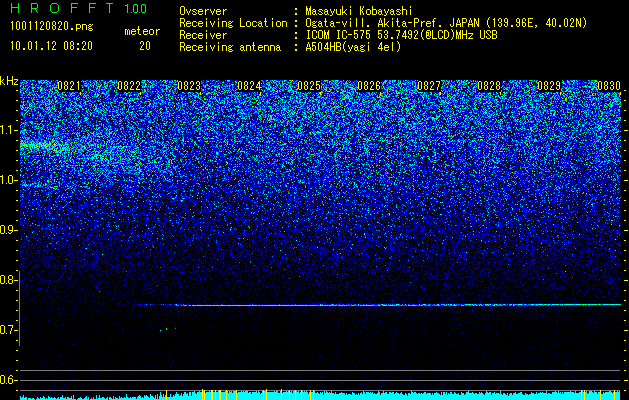Click the 0823 time marker
This screenshot has height=400, width=629.
tap(189, 86)
